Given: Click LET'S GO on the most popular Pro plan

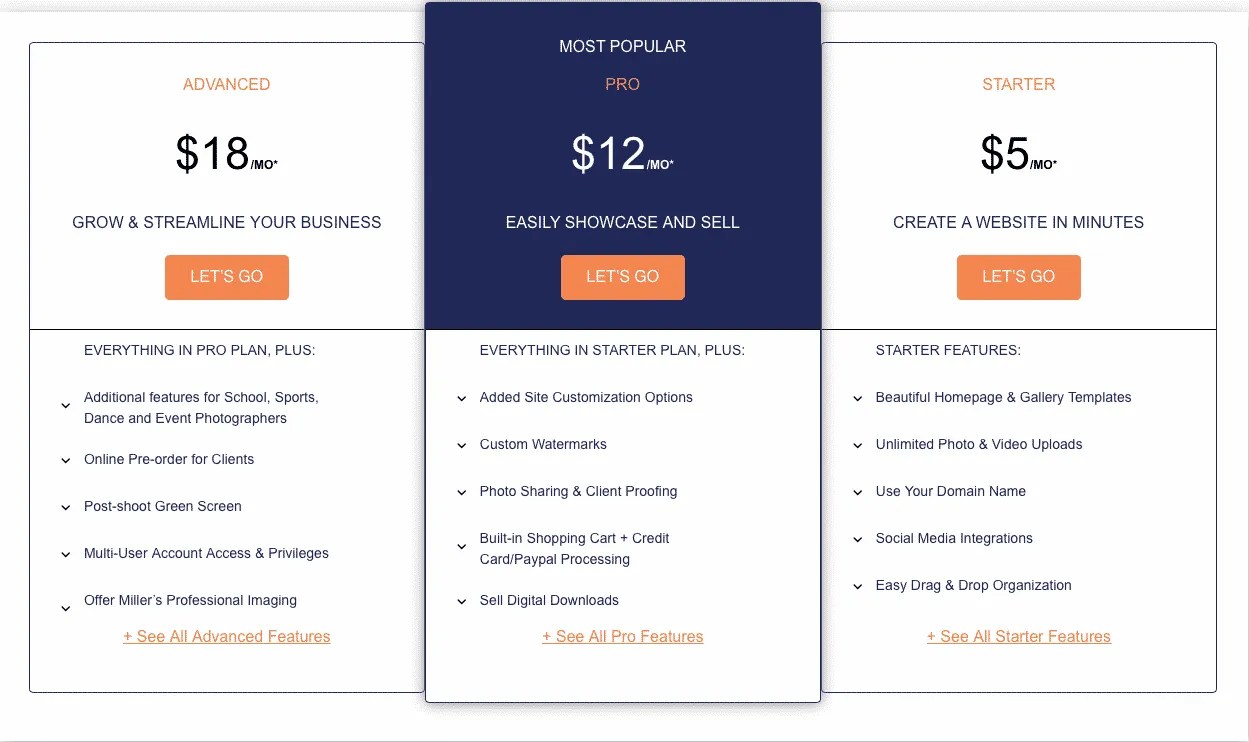Looking at the screenshot, I should (622, 277).
